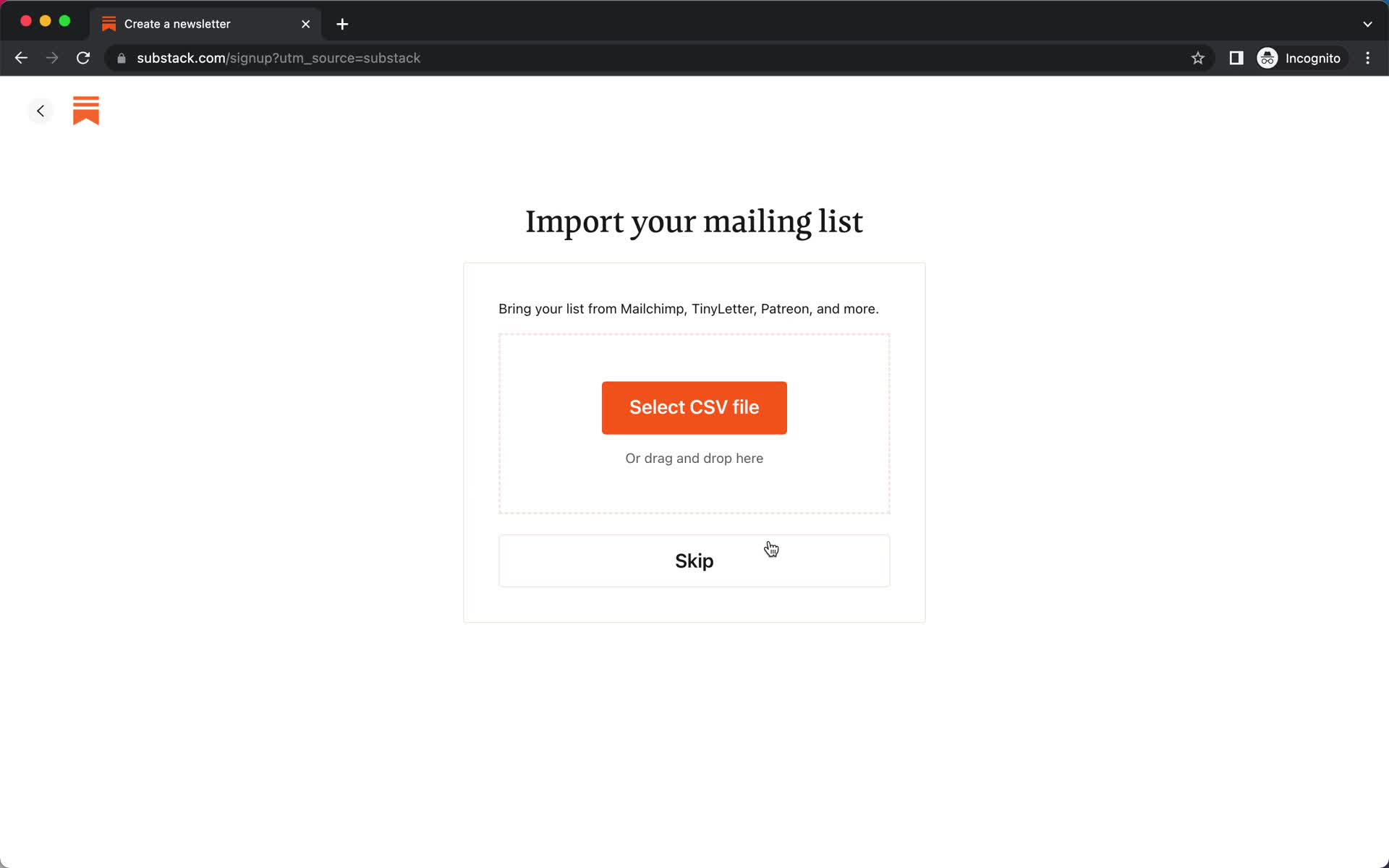Click the Incognito profile icon
The width and height of the screenshot is (1389, 868).
click(1268, 57)
